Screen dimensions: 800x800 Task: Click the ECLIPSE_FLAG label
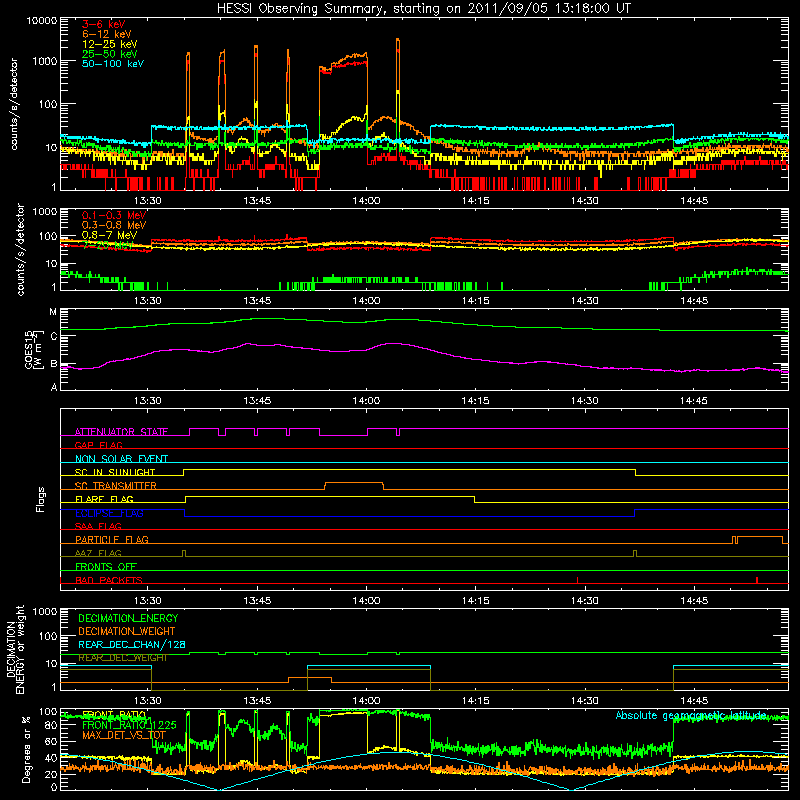click(x=109, y=513)
